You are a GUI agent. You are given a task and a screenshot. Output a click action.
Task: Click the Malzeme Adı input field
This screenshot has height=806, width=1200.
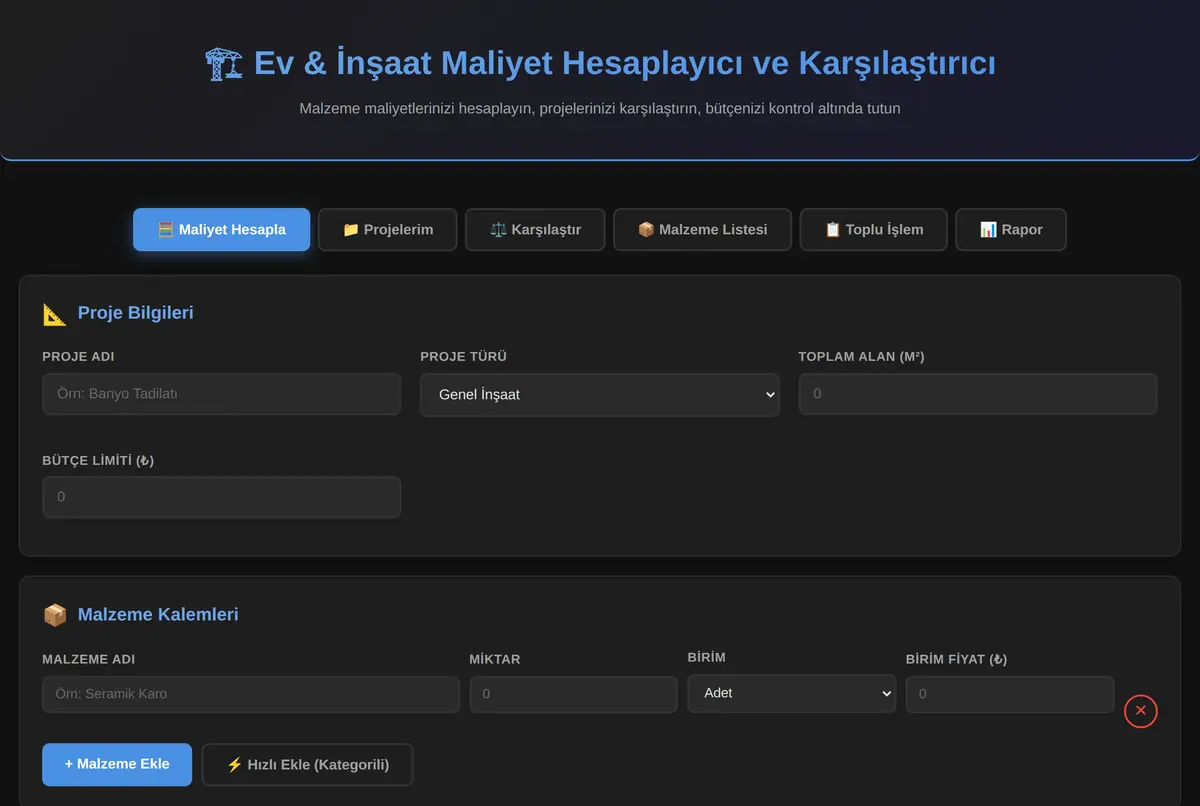(250, 694)
